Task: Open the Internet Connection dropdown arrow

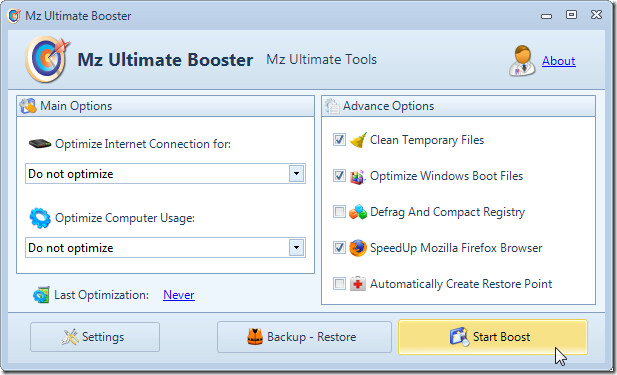Action: click(x=297, y=174)
